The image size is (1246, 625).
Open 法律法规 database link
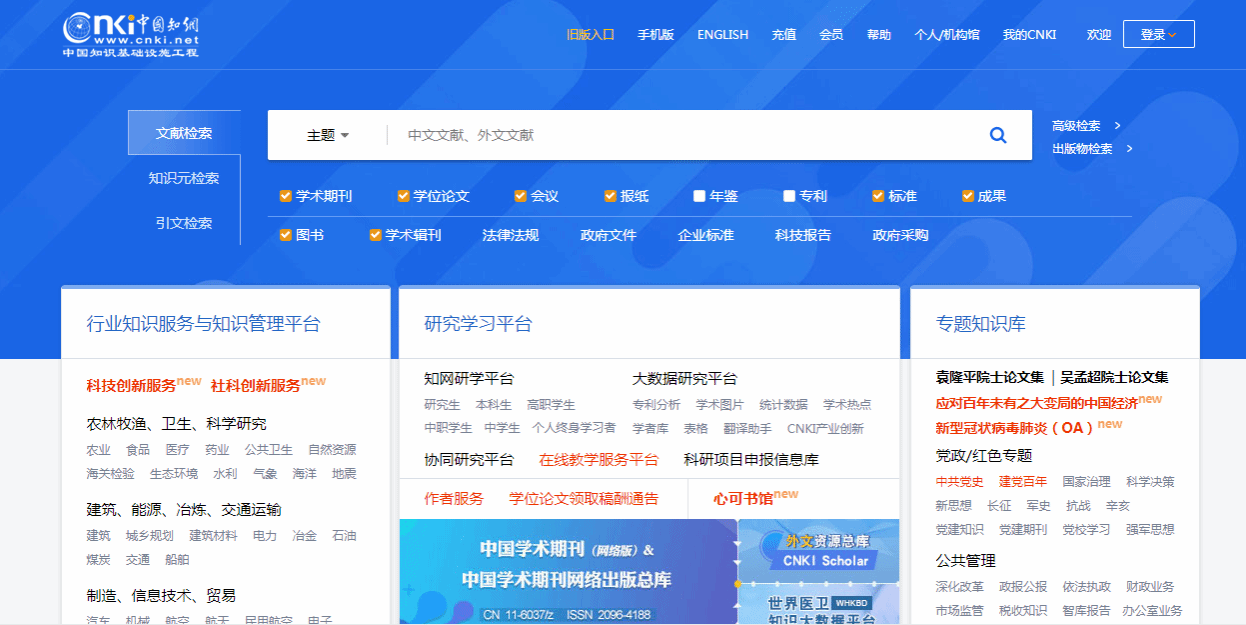(x=510, y=235)
